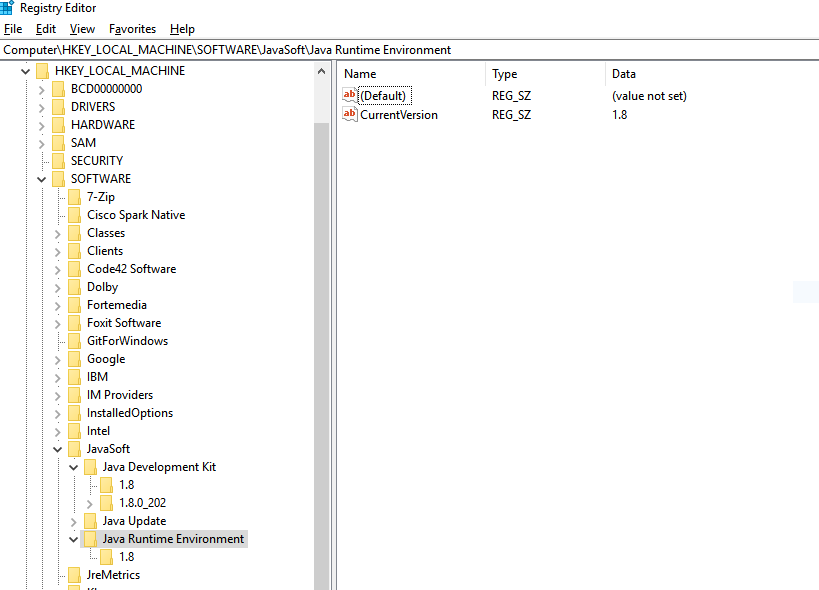
Task: Expand the BCD00000000 key
Action: [x=42, y=90]
